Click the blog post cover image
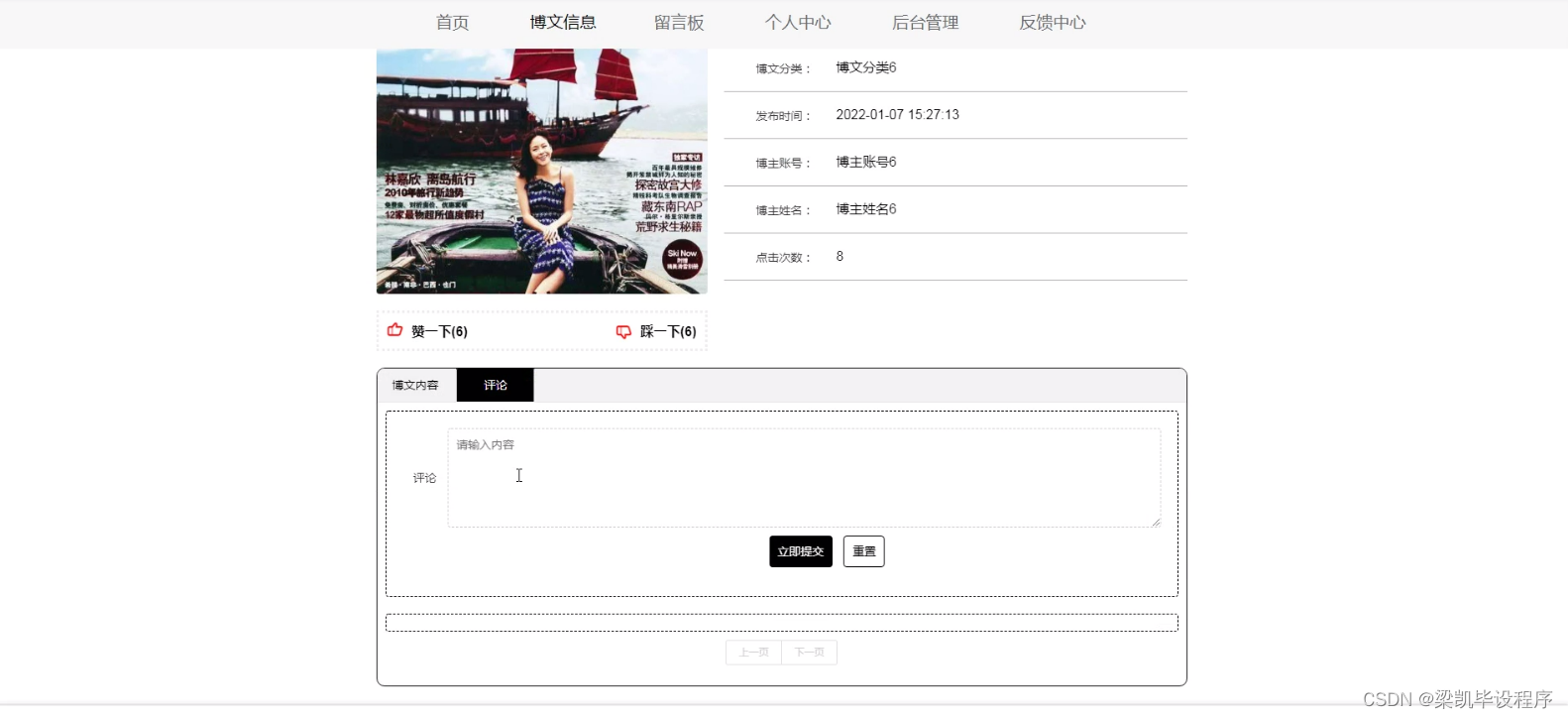Viewport: 1568px width, 718px height. pyautogui.click(x=542, y=171)
